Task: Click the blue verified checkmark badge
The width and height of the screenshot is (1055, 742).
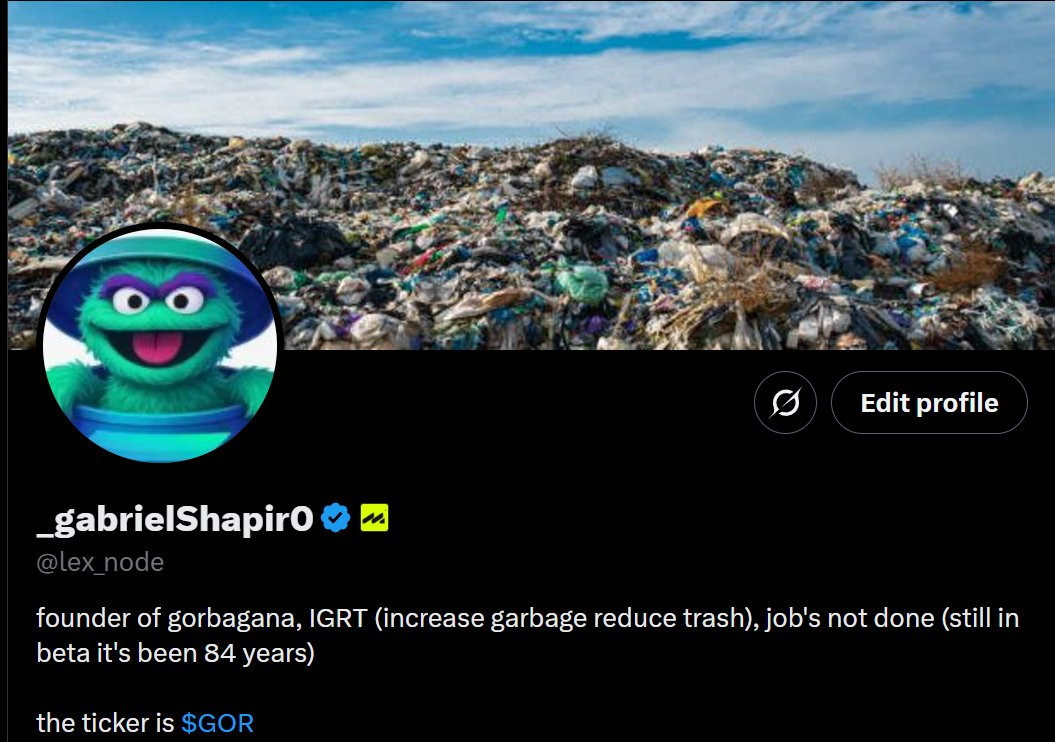Action: point(336,518)
